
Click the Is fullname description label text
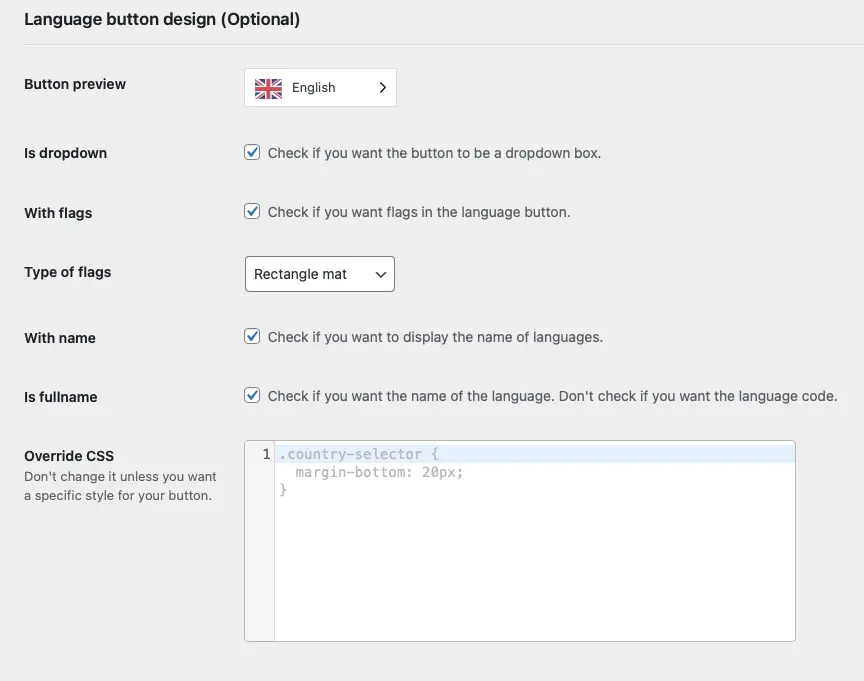click(553, 396)
